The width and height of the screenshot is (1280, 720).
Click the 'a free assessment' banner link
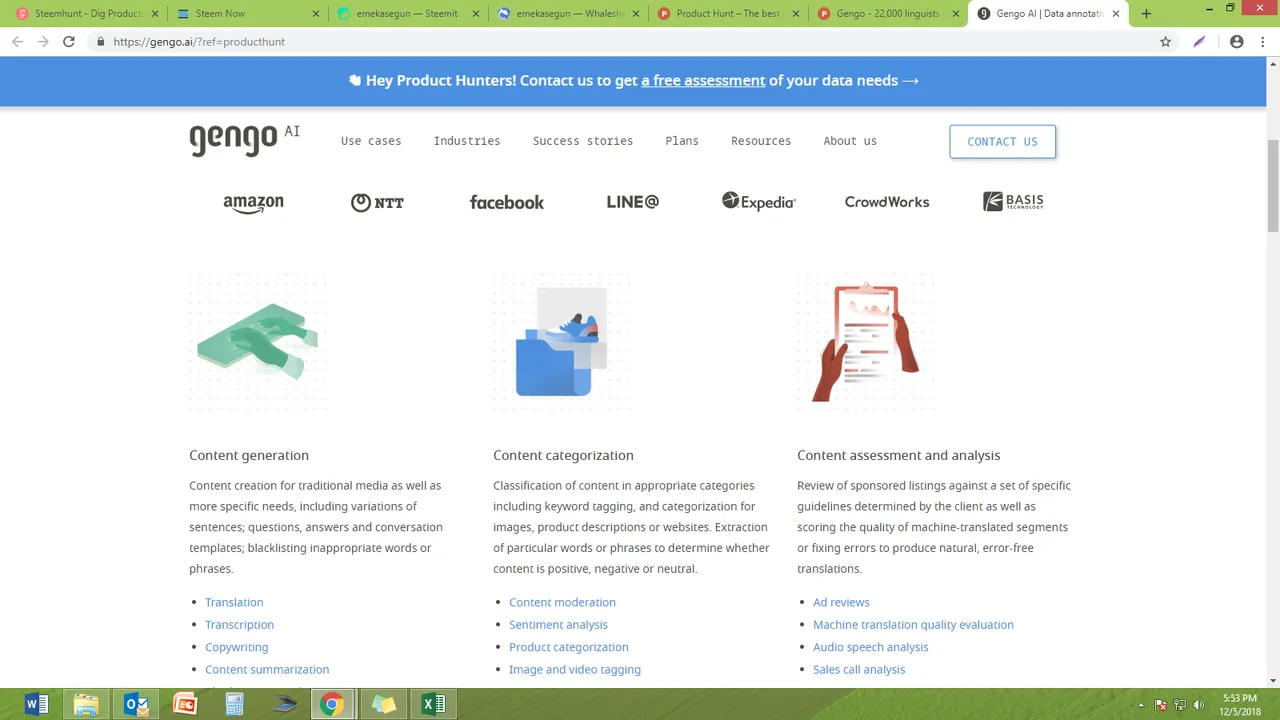[x=703, y=81]
